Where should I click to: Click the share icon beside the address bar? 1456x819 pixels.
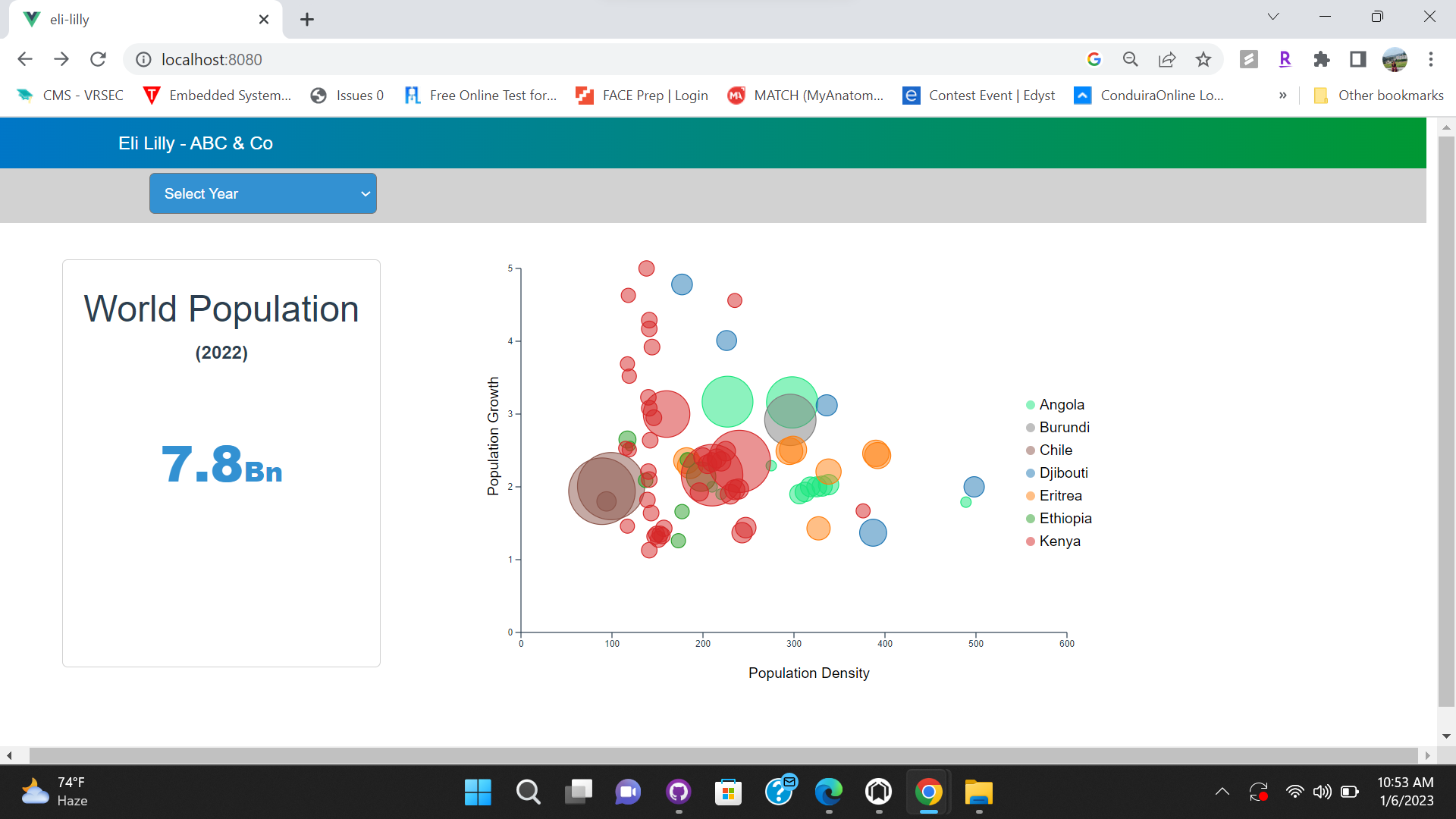(1167, 59)
